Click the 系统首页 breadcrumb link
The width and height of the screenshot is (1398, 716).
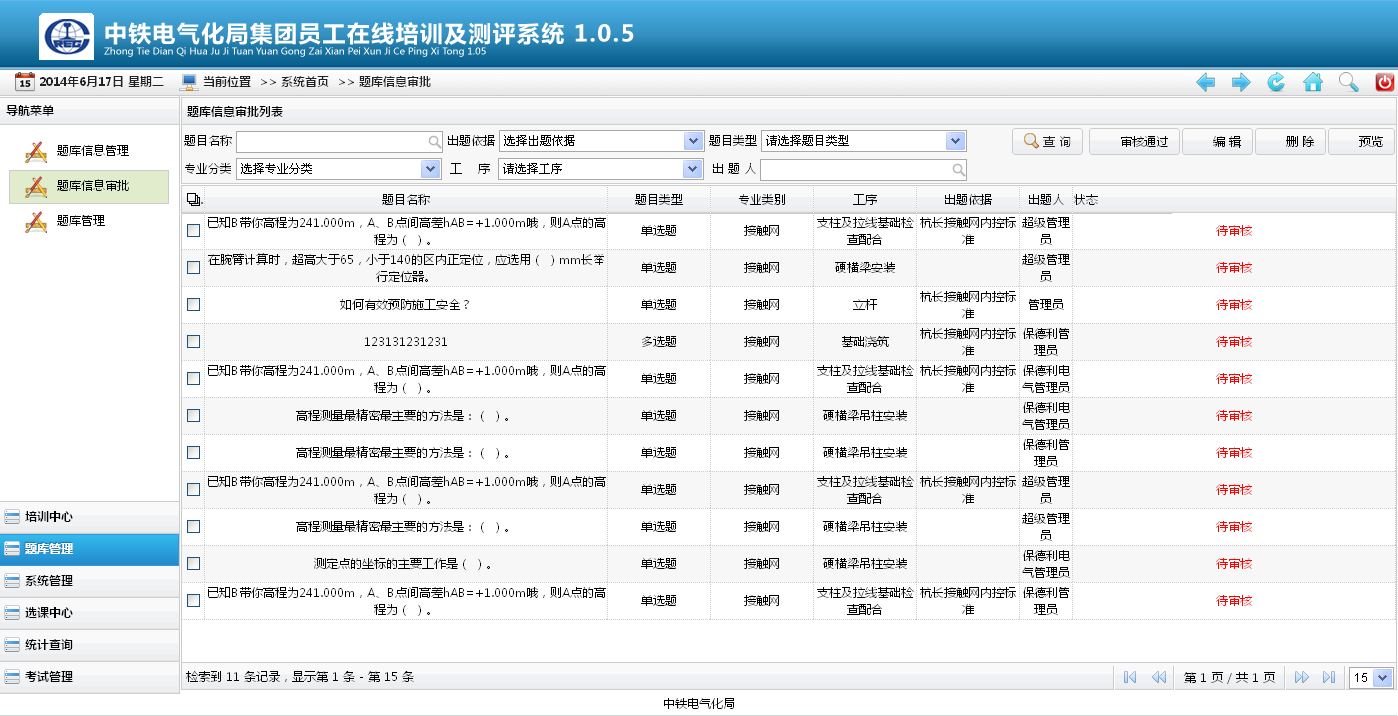pyautogui.click(x=304, y=82)
